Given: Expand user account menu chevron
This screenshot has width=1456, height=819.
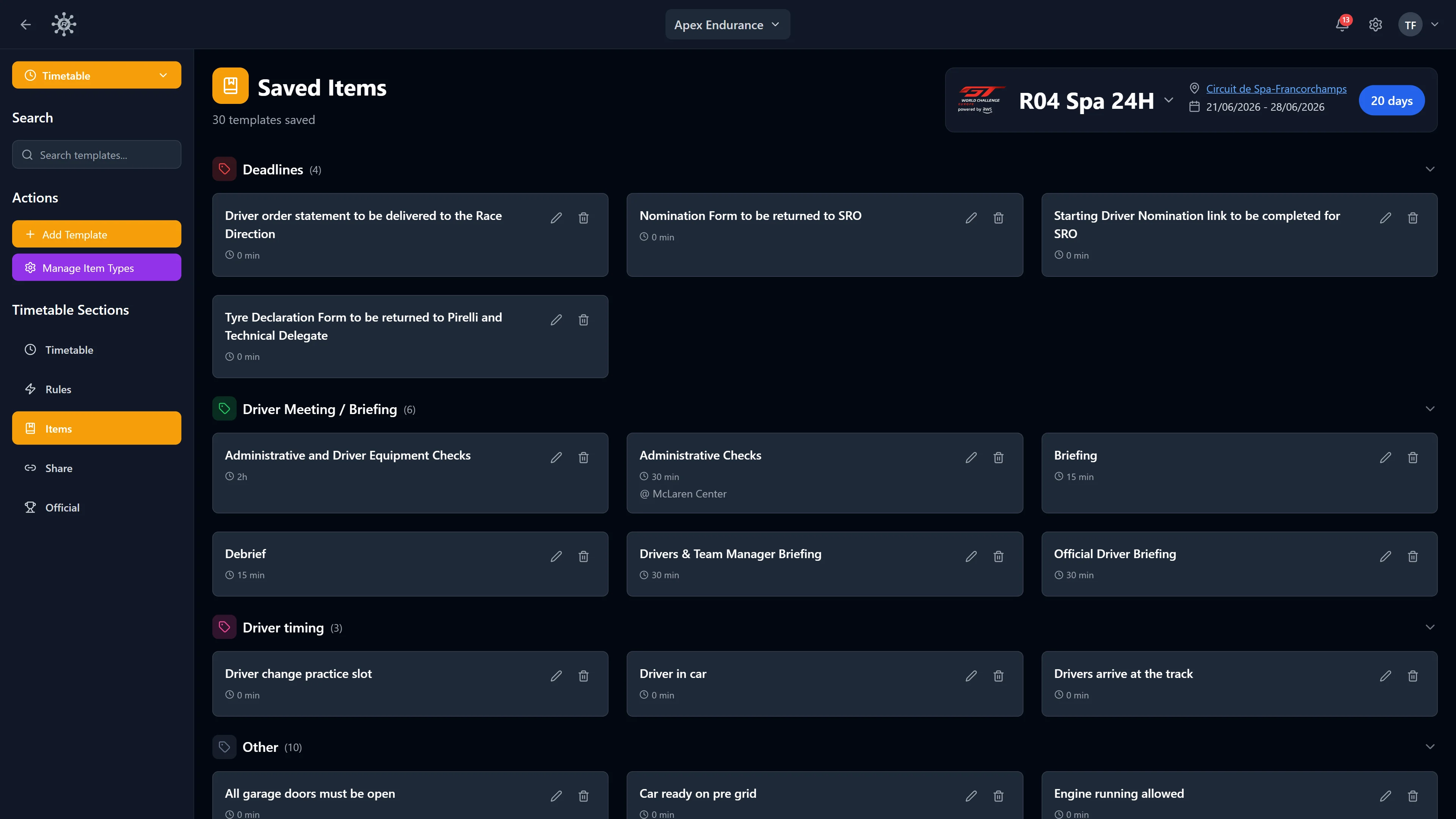Looking at the screenshot, I should (1434, 25).
